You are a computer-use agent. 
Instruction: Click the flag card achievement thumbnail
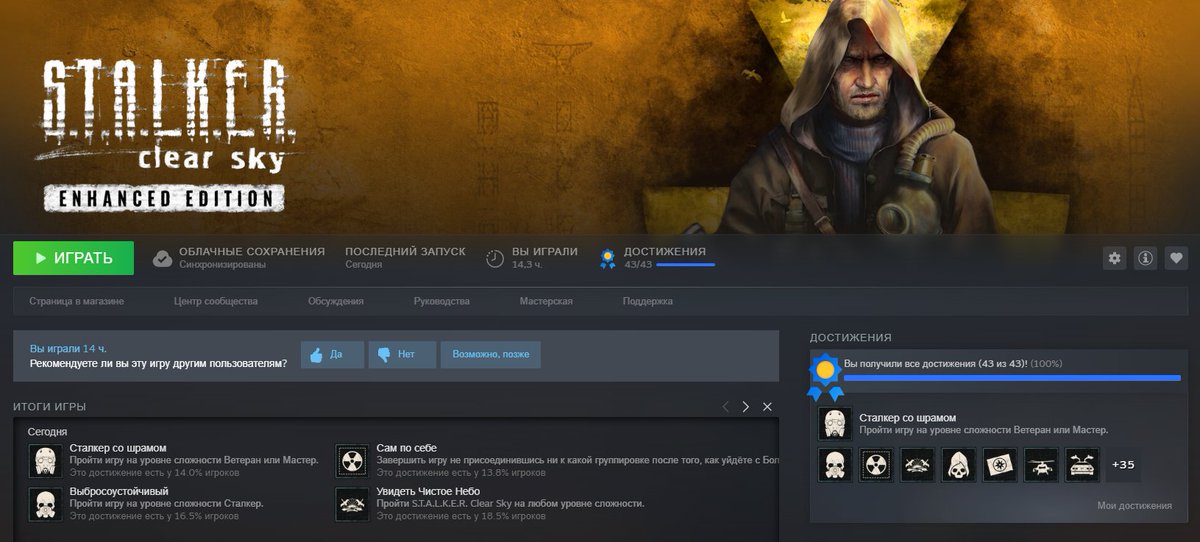coord(1000,465)
